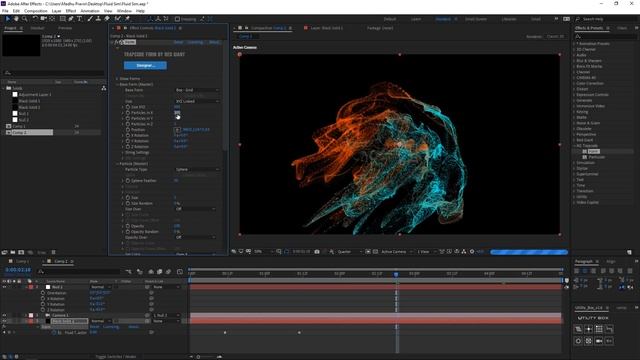Open the Base Form dropdown
This screenshot has width=640, height=360.
pos(197,90)
